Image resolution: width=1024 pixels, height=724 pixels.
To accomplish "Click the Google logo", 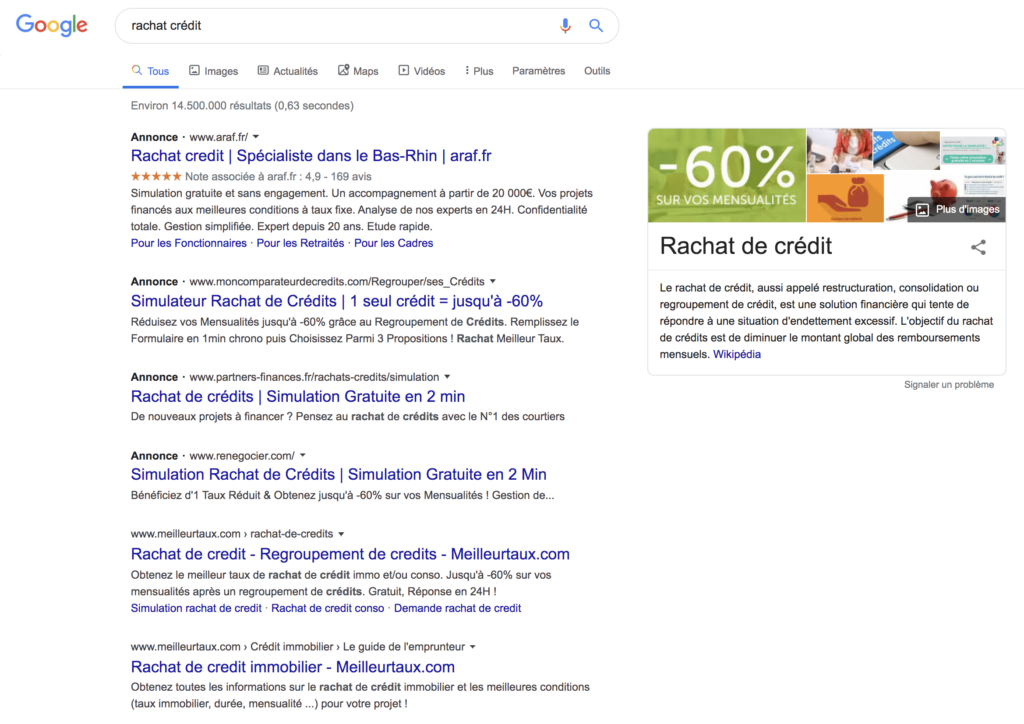I will tap(52, 25).
